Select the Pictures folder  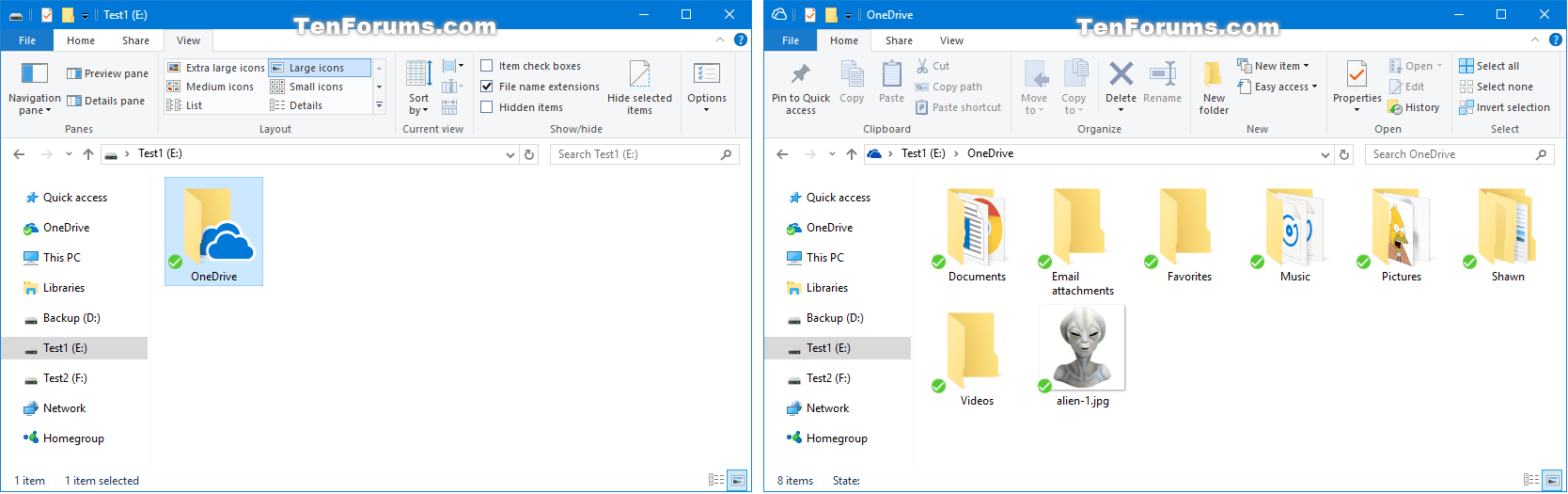tap(1401, 235)
